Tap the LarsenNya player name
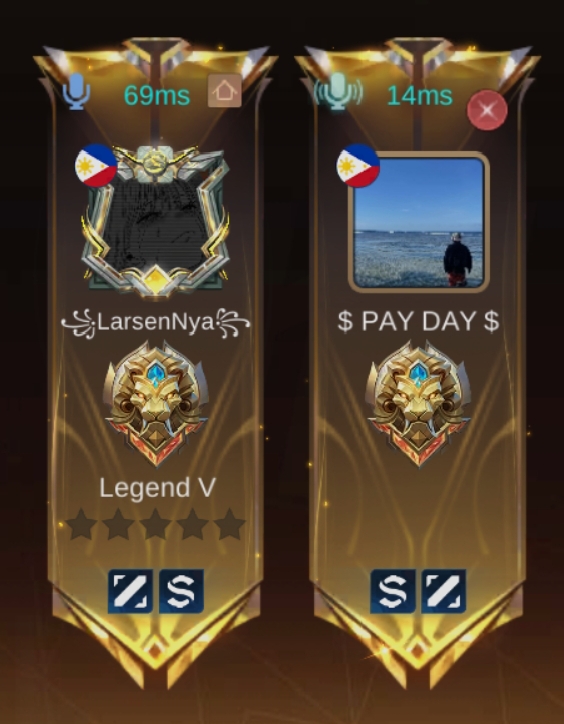The height and width of the screenshot is (724, 564). click(156, 322)
